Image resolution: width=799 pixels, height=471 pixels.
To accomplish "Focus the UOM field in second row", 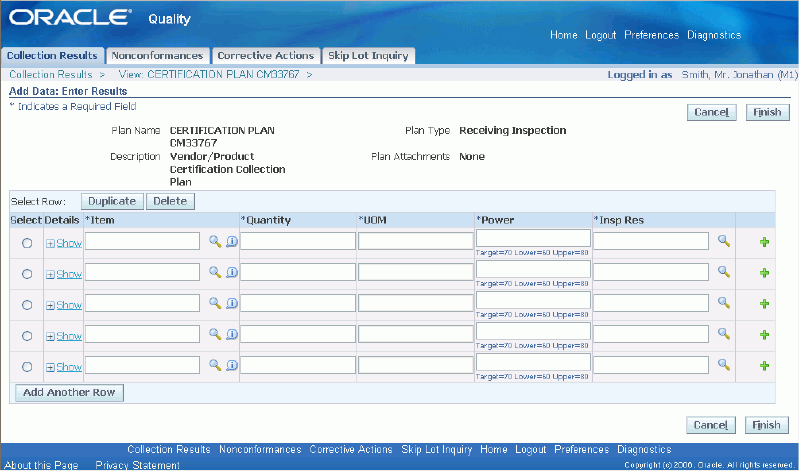I will point(415,272).
